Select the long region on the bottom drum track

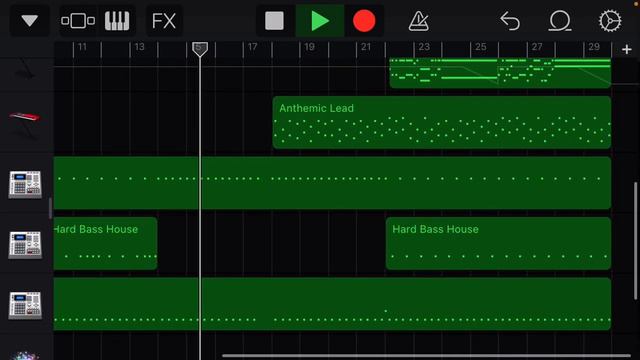coord(332,304)
